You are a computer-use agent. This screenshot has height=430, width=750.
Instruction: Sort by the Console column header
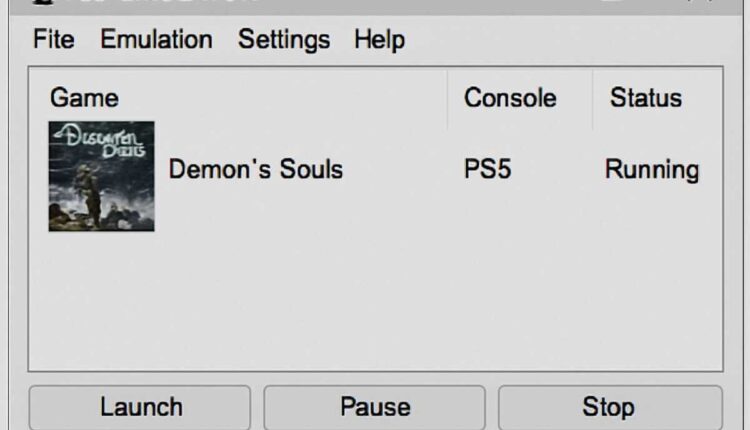(x=510, y=98)
